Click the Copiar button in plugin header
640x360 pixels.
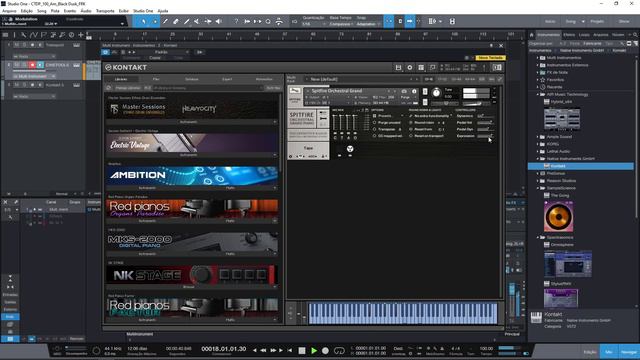[155, 58]
